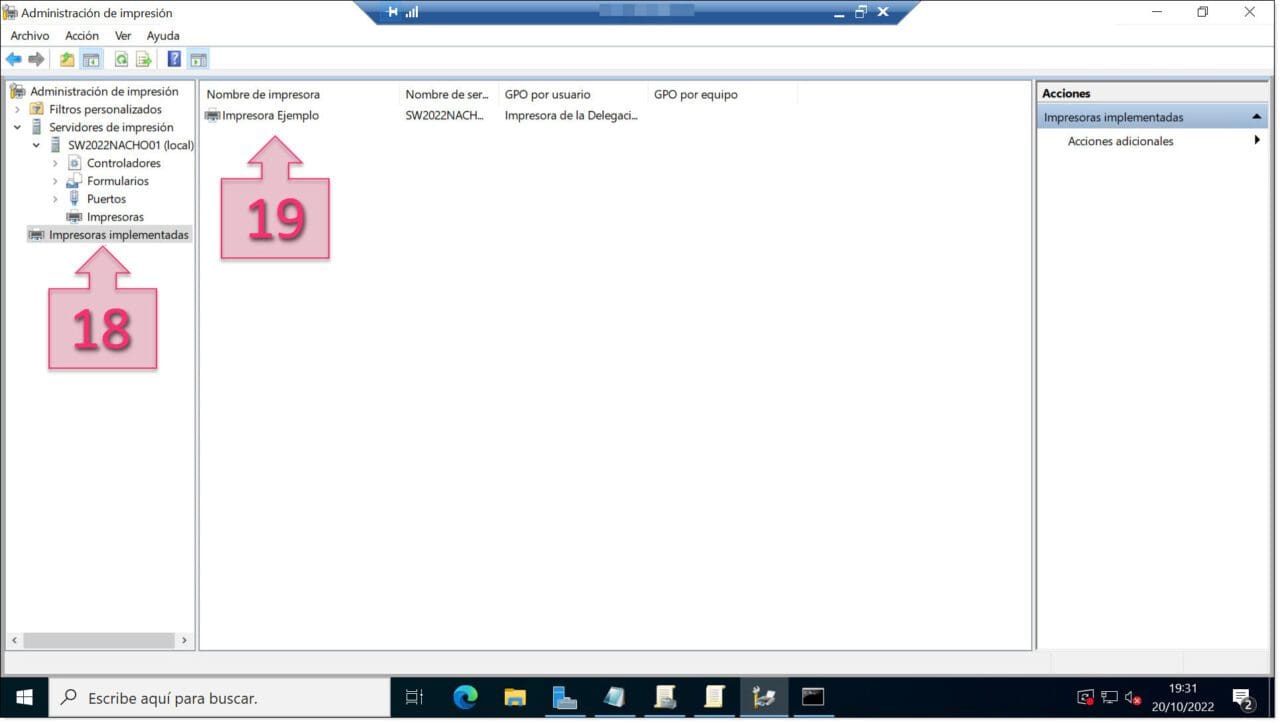Open Help via the blue question mark icon
Screen dimensions: 1280x723
[x=174, y=60]
